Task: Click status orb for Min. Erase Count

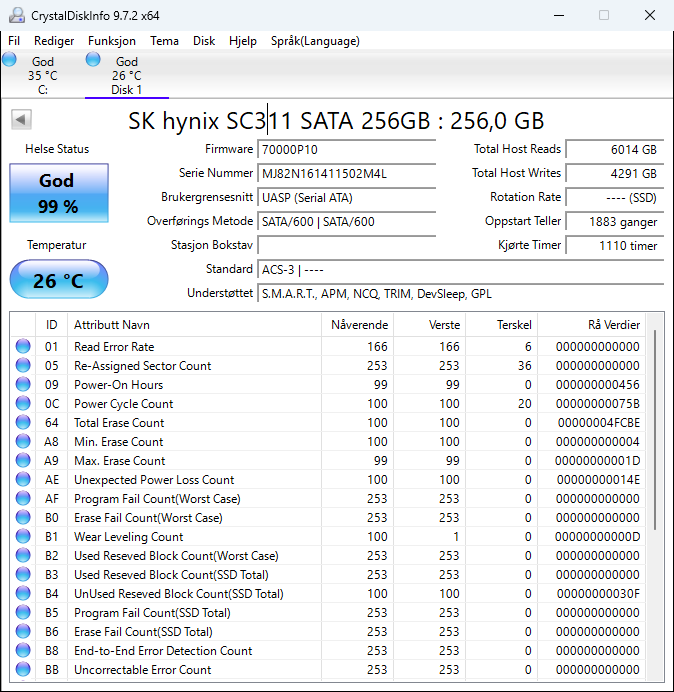Action: [x=23, y=441]
